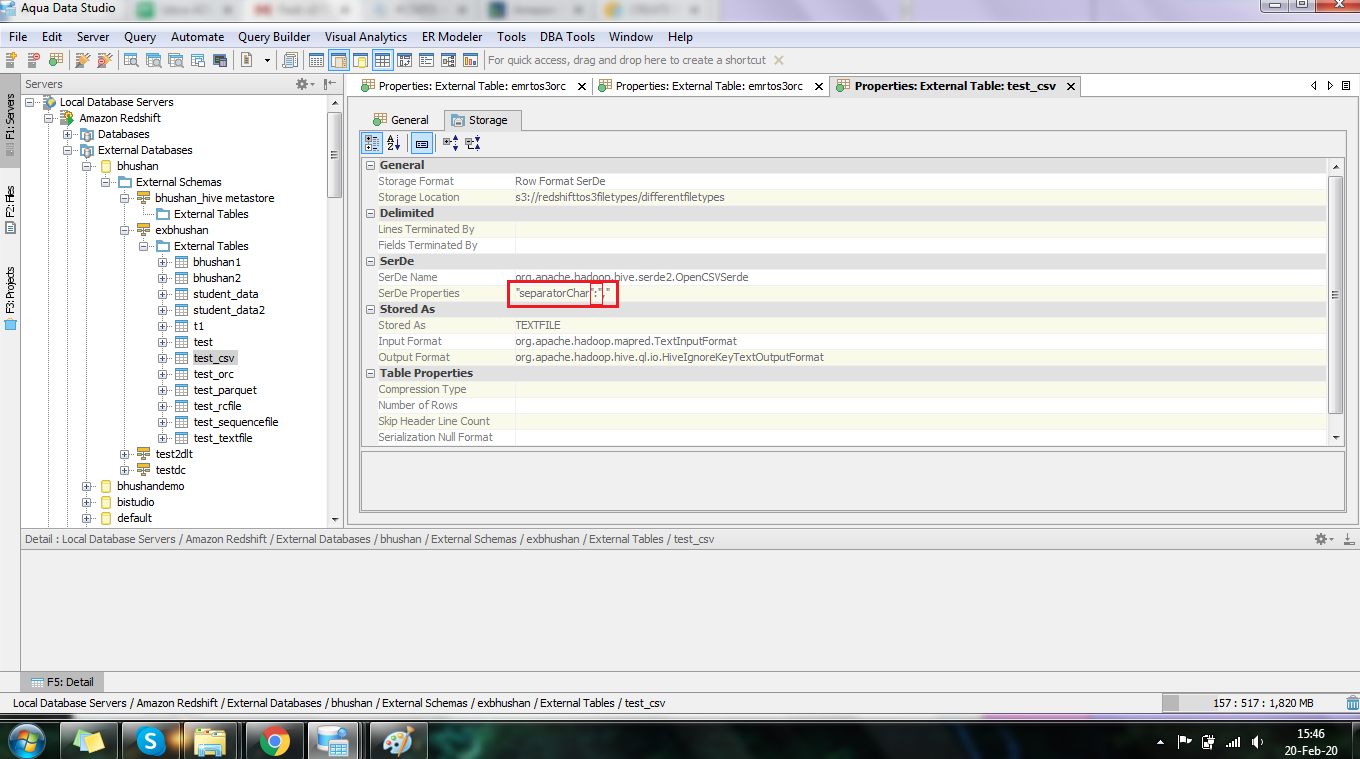The height and width of the screenshot is (759, 1360).
Task: Toggle the highlighted grid layout toolbar button
Action: click(382, 60)
